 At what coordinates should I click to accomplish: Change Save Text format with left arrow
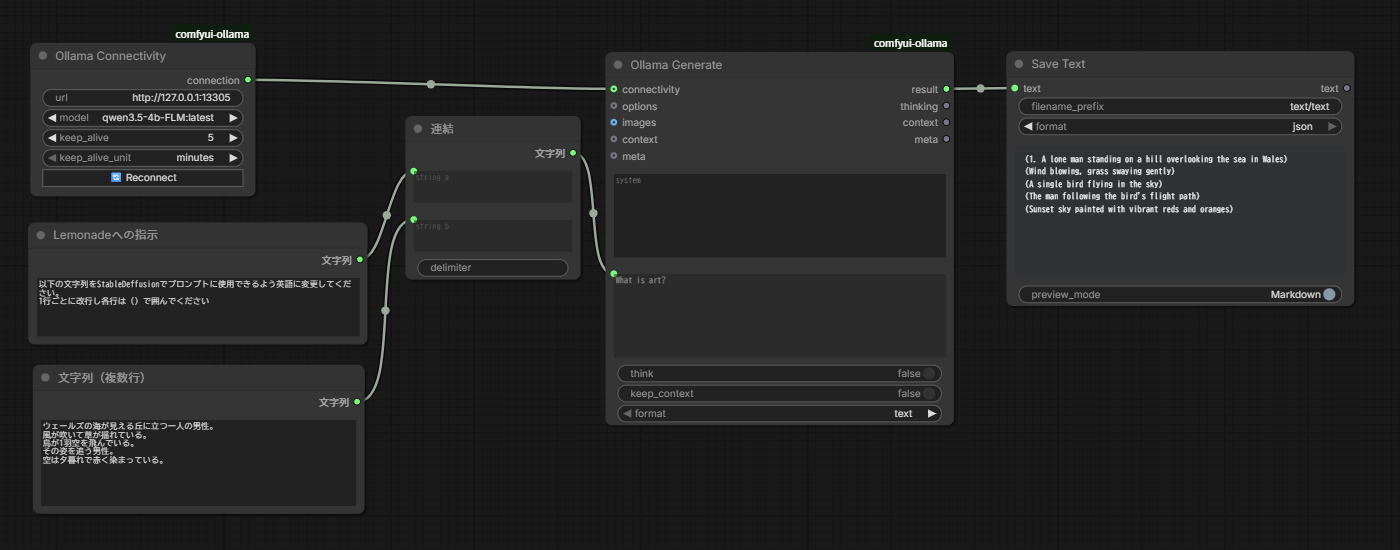pos(1028,126)
